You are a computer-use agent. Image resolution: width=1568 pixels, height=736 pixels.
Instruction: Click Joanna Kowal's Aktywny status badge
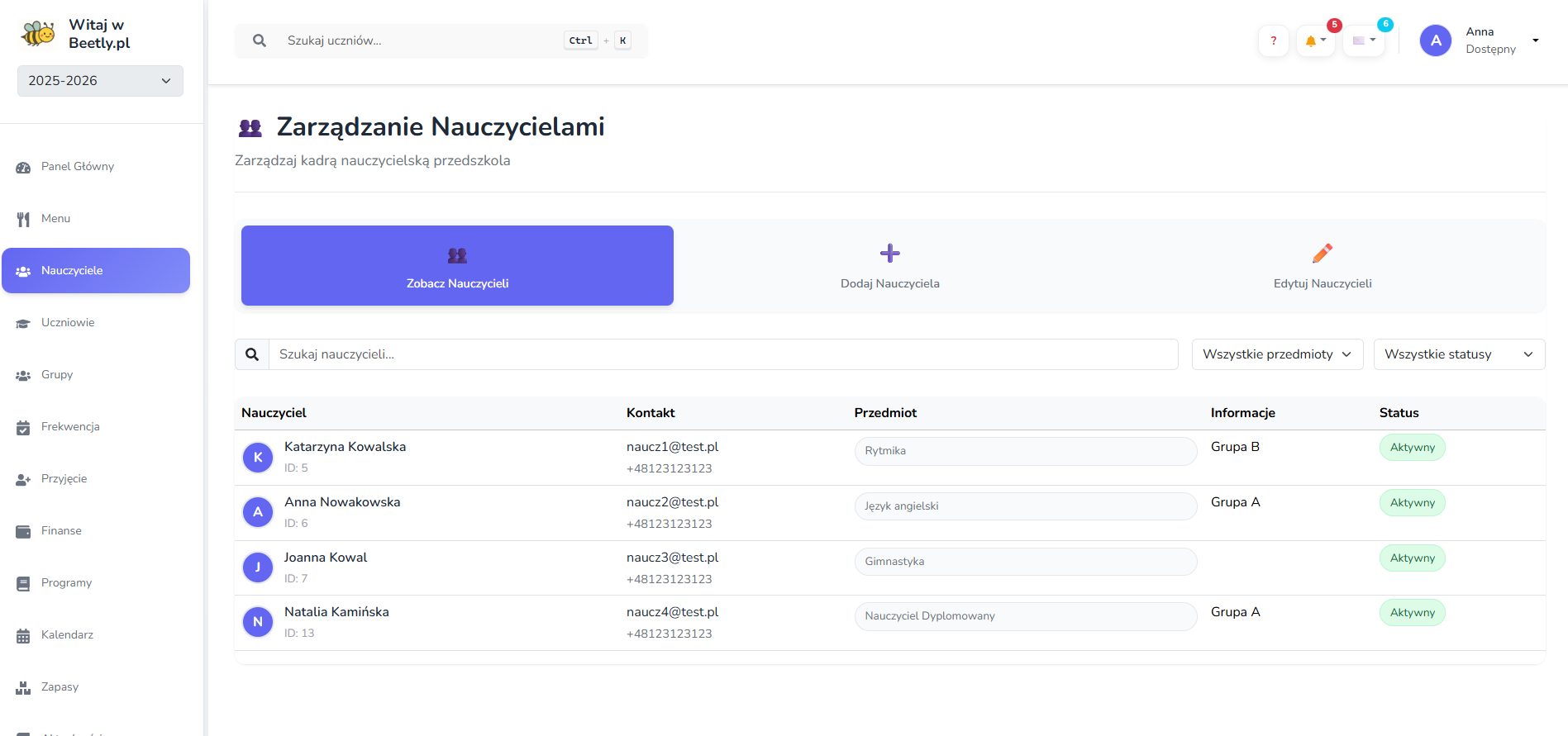coord(1412,558)
